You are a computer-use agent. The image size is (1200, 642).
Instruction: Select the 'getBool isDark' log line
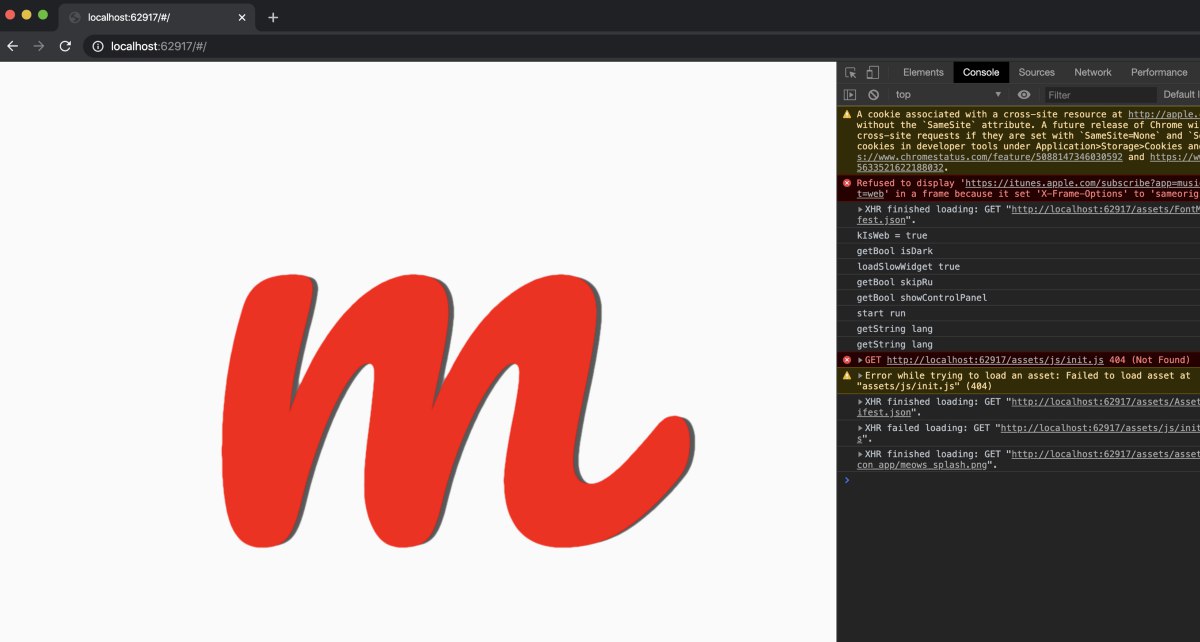[x=895, y=251]
